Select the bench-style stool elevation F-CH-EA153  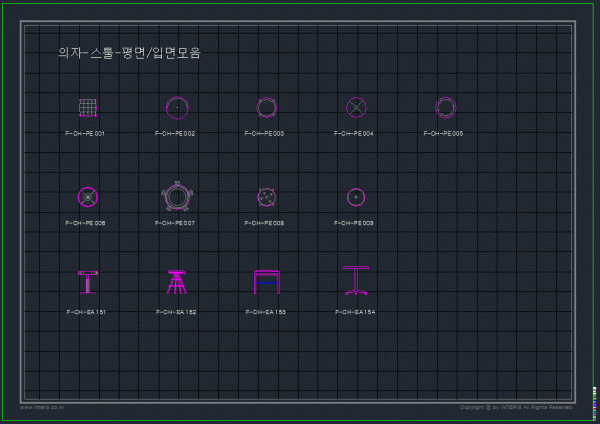(267, 283)
